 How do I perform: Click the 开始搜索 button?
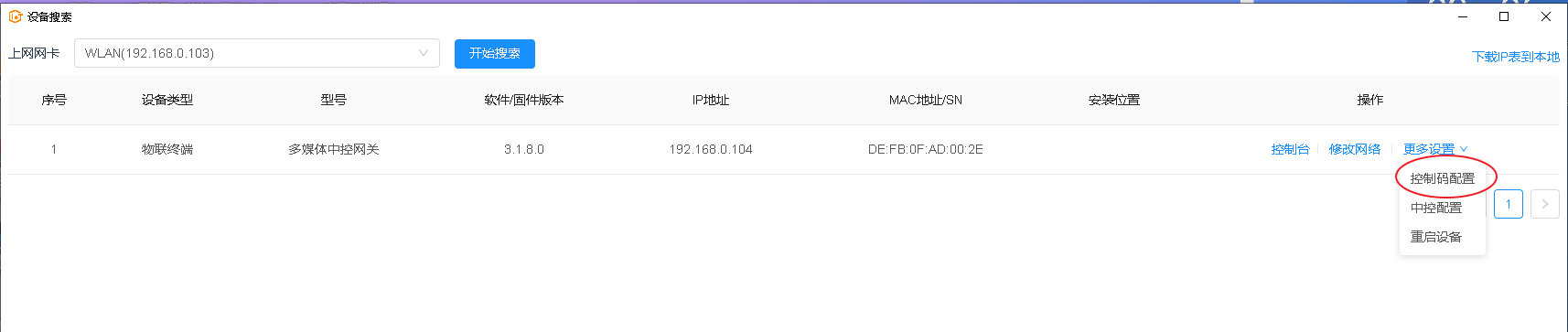[x=494, y=53]
